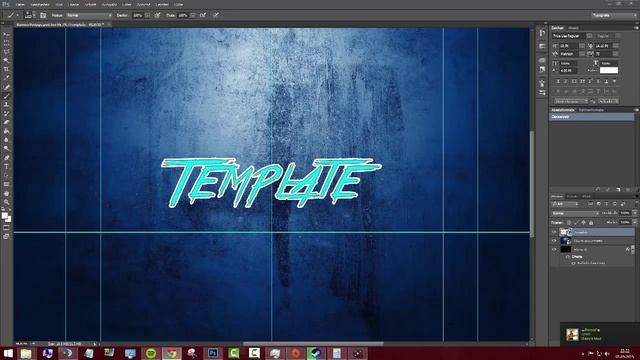This screenshot has width=640, height=360.
Task: Click the canvas horizontal scrollbar
Action: [x=313, y=344]
